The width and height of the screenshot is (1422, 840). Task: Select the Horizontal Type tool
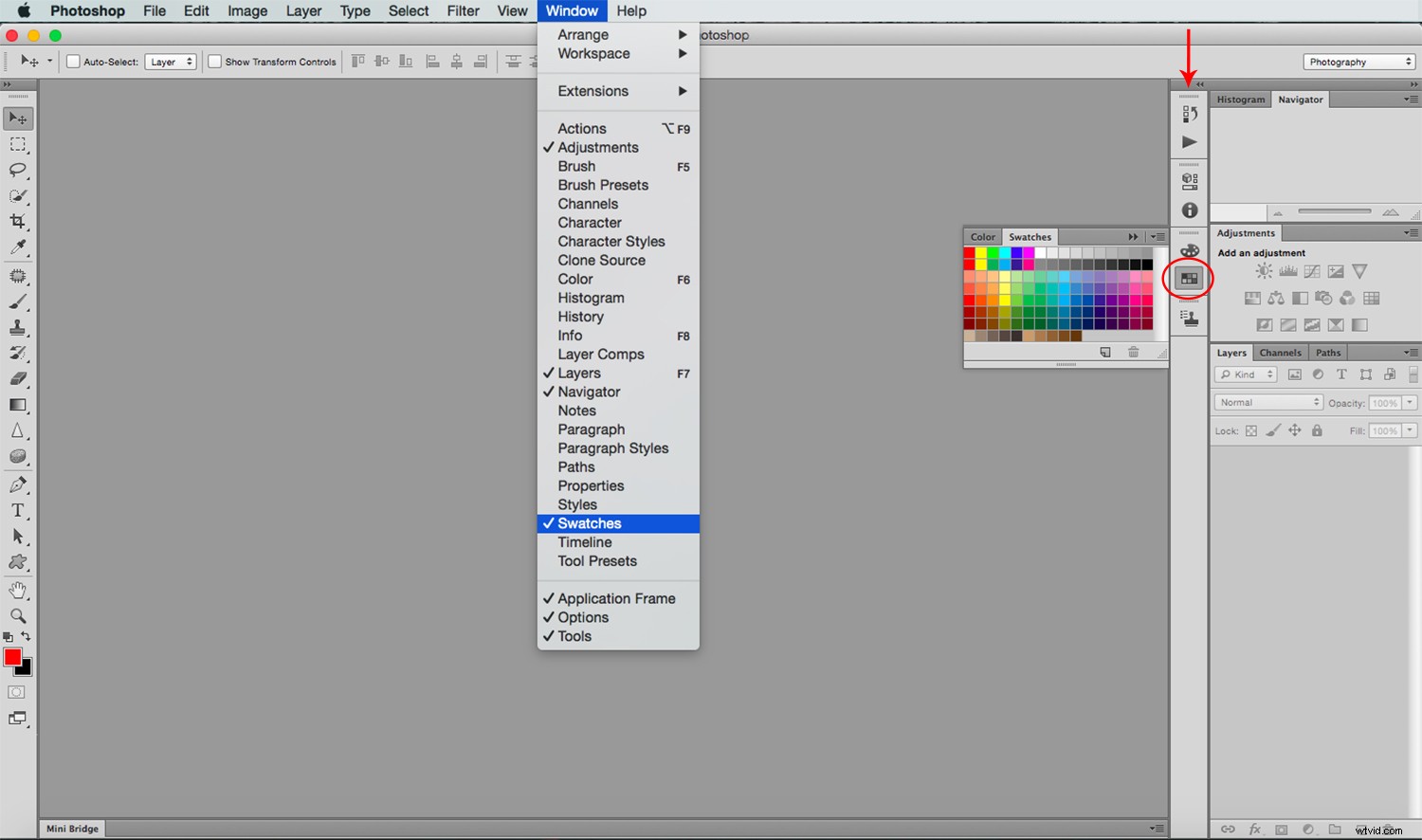click(x=19, y=510)
